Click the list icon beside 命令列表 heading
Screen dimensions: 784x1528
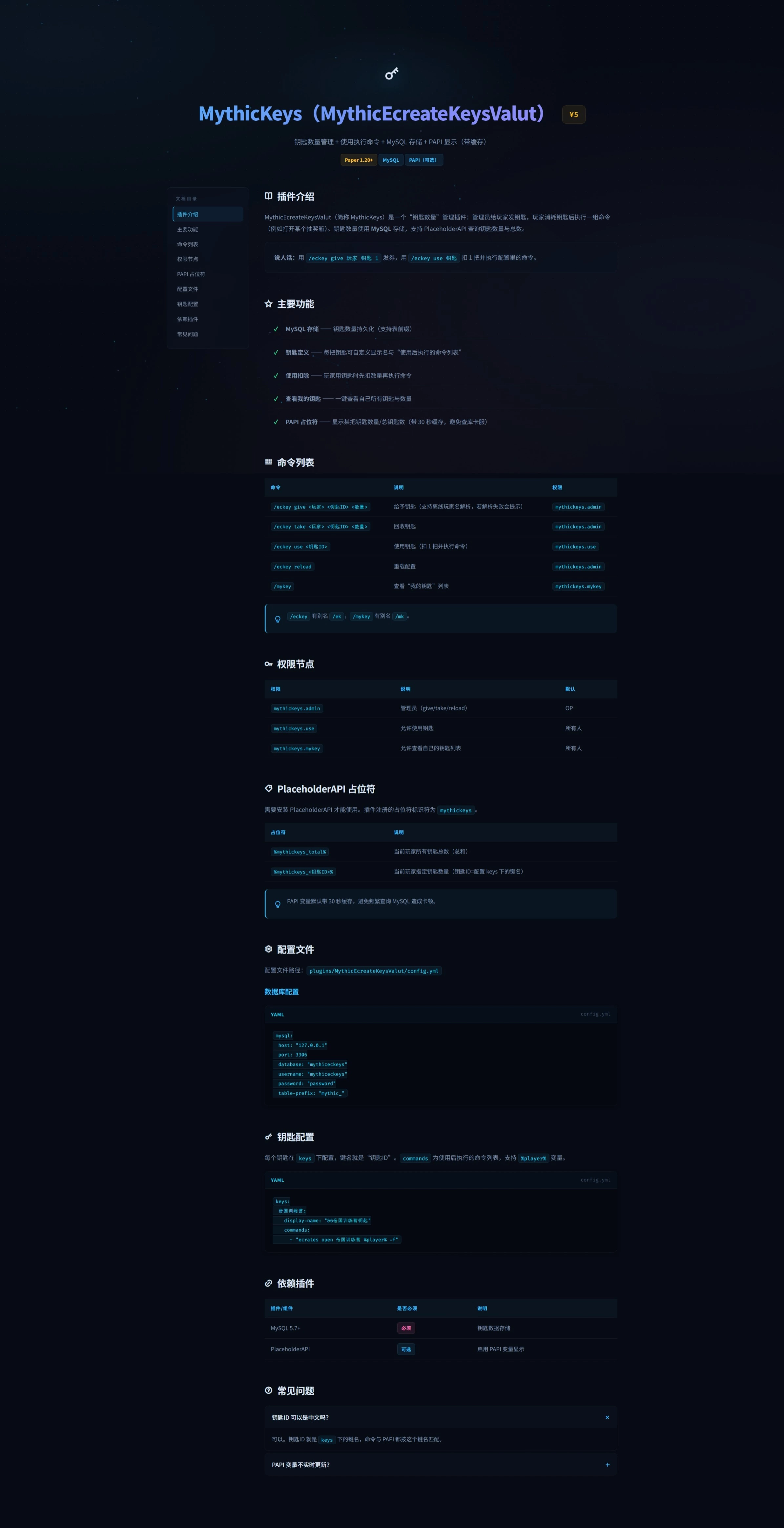pos(269,462)
